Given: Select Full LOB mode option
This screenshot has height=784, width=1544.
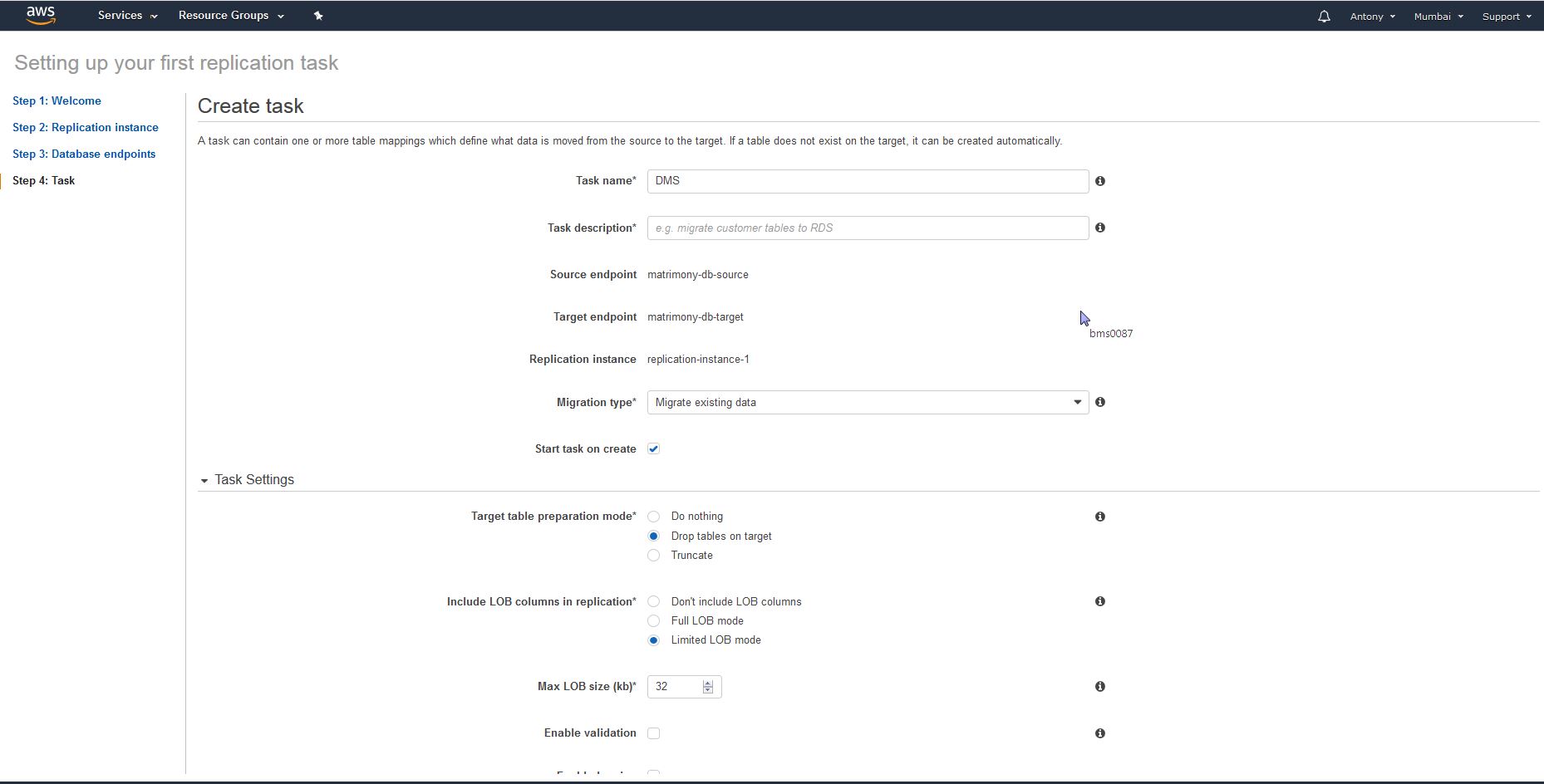Looking at the screenshot, I should coord(654,621).
